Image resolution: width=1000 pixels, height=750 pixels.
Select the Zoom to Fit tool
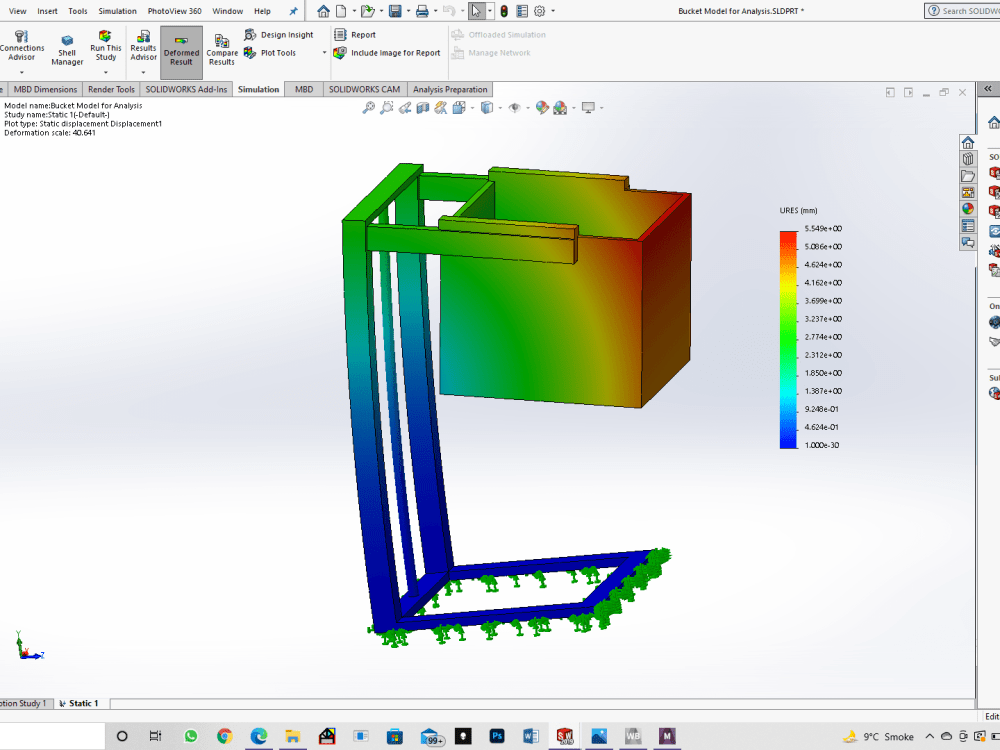[369, 107]
